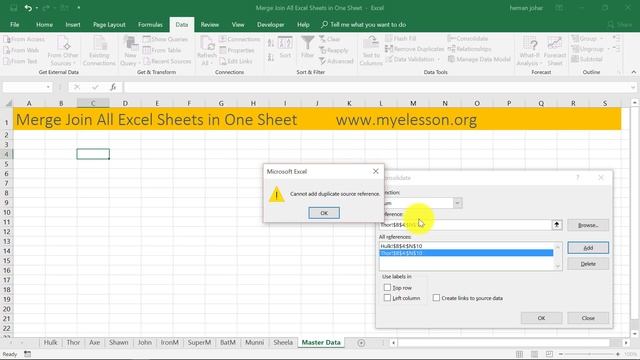Switch to the Developer tab

tap(271, 24)
